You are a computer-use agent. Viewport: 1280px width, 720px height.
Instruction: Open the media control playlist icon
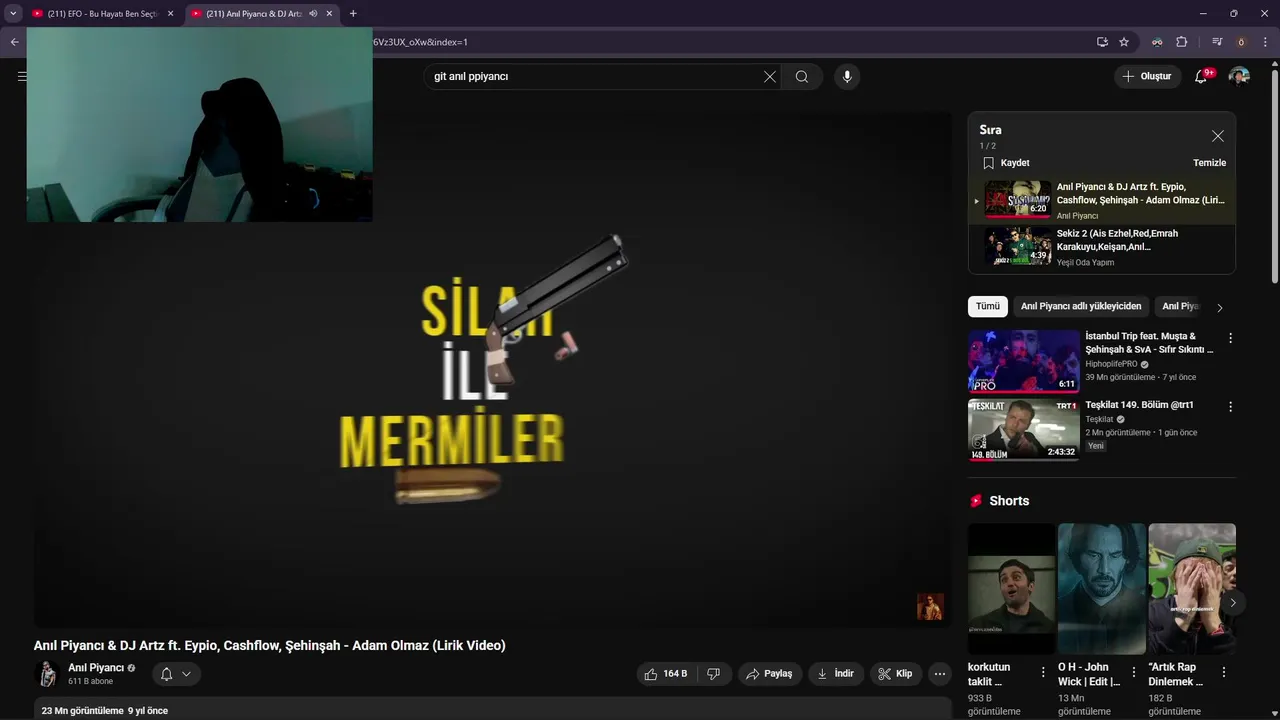coord(1217,42)
